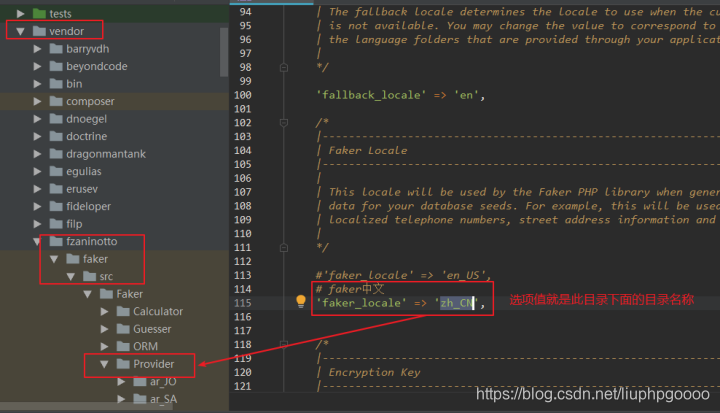Screen dimensions: 720x413
Task: Expand the bin folder arrow
Action: [x=37, y=84]
